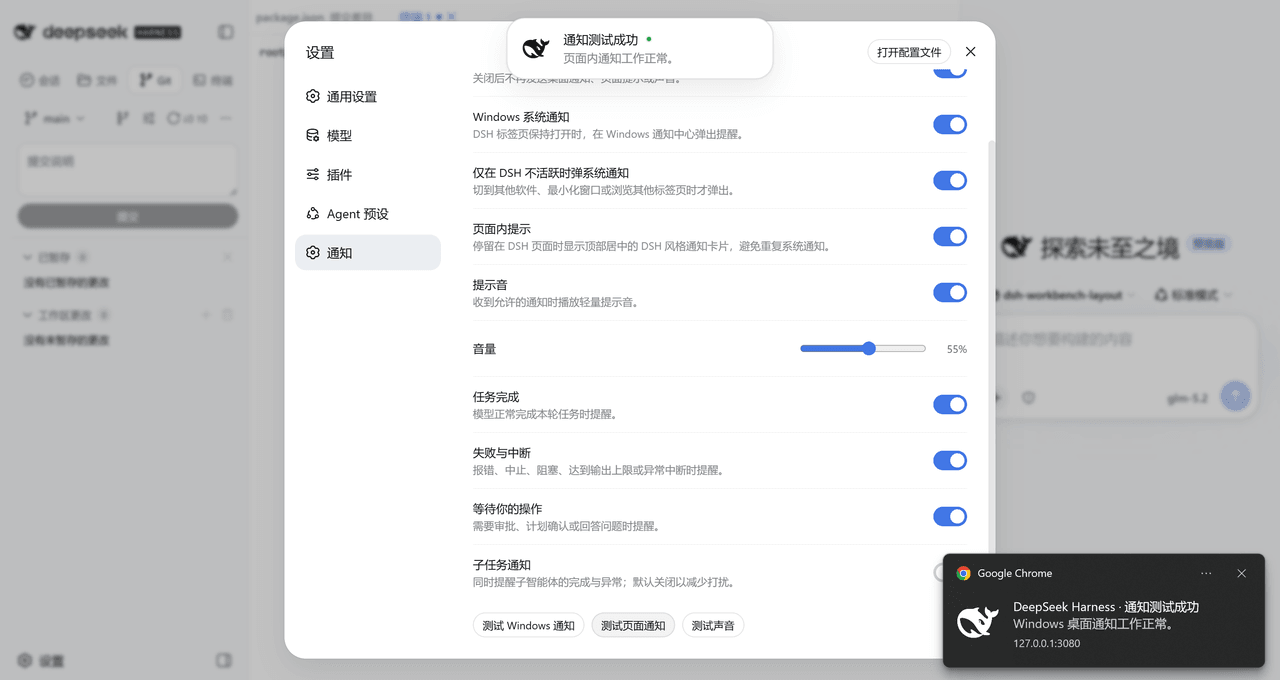Dismiss the Google Chrome desktop notification
The height and width of the screenshot is (680, 1280).
pyautogui.click(x=1241, y=573)
